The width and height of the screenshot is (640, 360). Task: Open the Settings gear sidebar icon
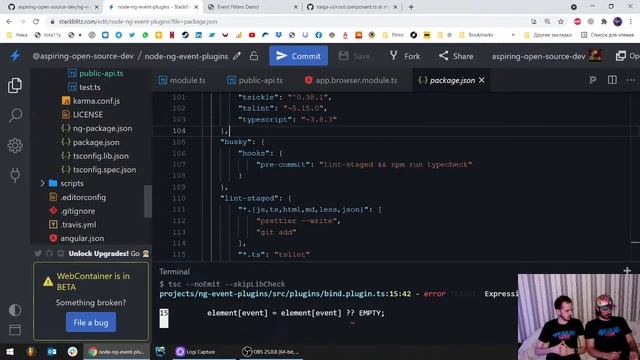coord(15,145)
